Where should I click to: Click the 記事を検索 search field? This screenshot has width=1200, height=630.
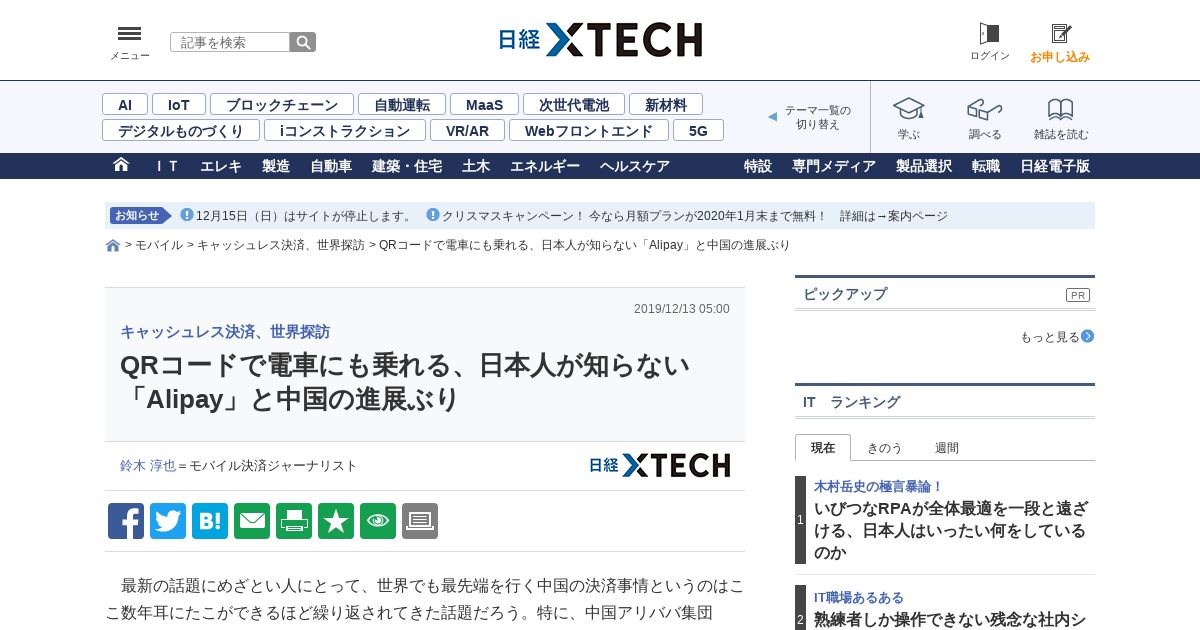click(230, 42)
